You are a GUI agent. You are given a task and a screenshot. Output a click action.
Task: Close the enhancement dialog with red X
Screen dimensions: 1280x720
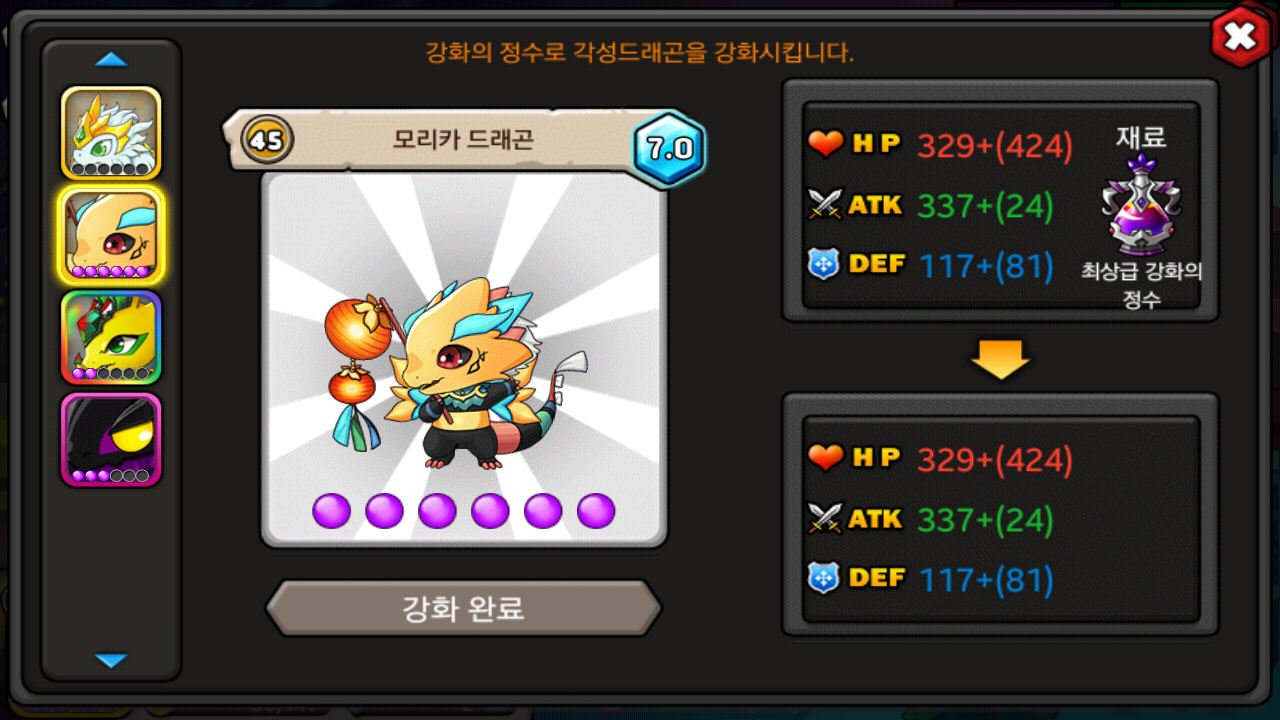[1239, 38]
